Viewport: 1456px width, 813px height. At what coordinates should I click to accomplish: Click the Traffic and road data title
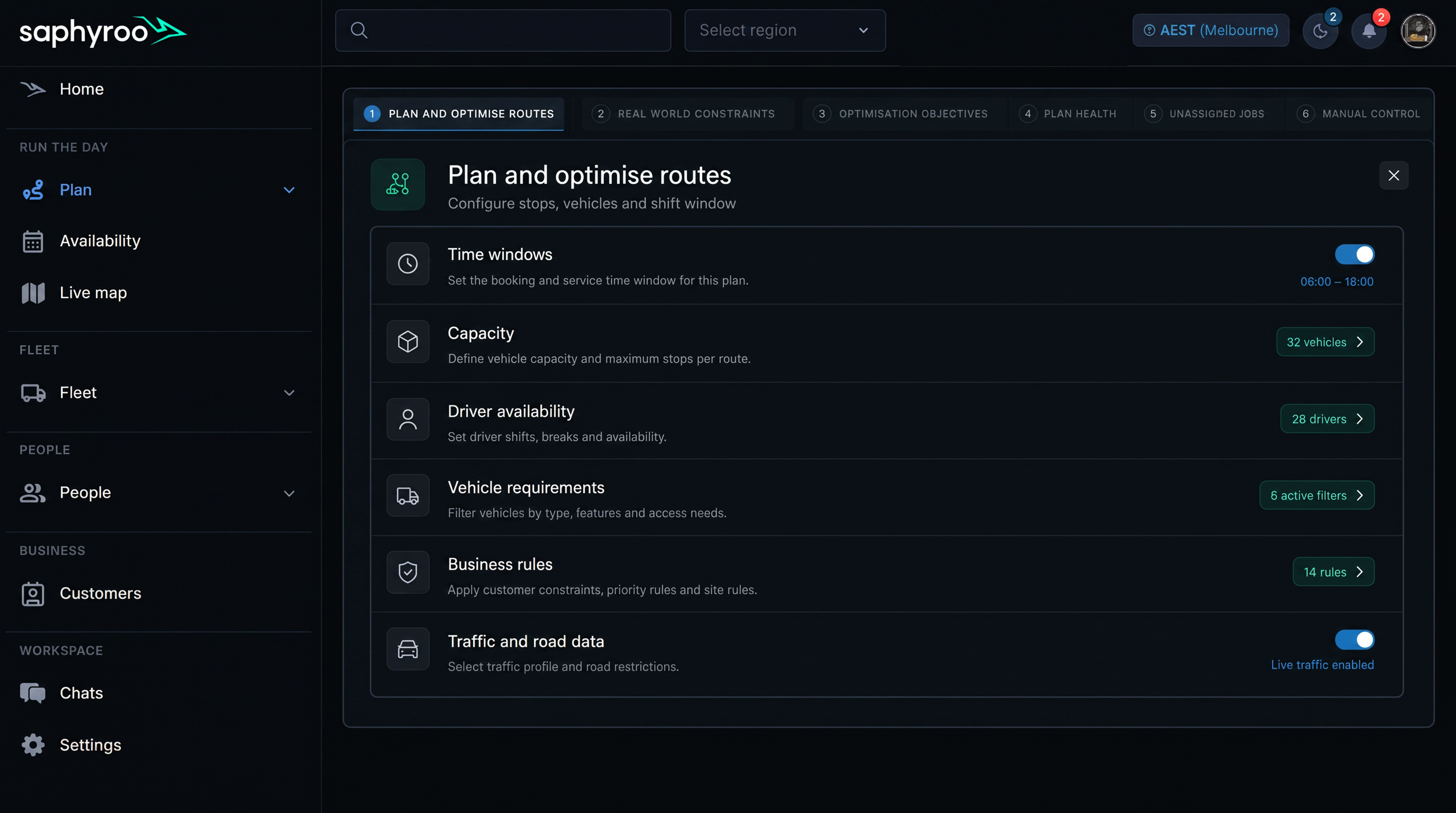[x=526, y=641]
